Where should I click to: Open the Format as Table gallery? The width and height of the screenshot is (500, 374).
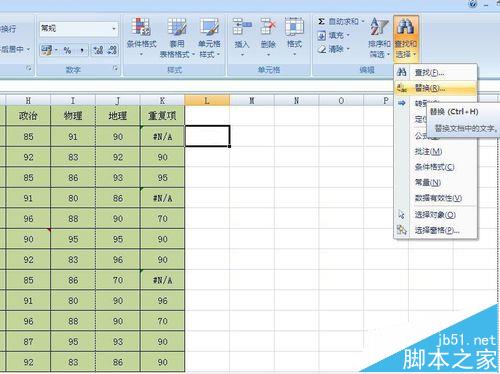tap(177, 37)
